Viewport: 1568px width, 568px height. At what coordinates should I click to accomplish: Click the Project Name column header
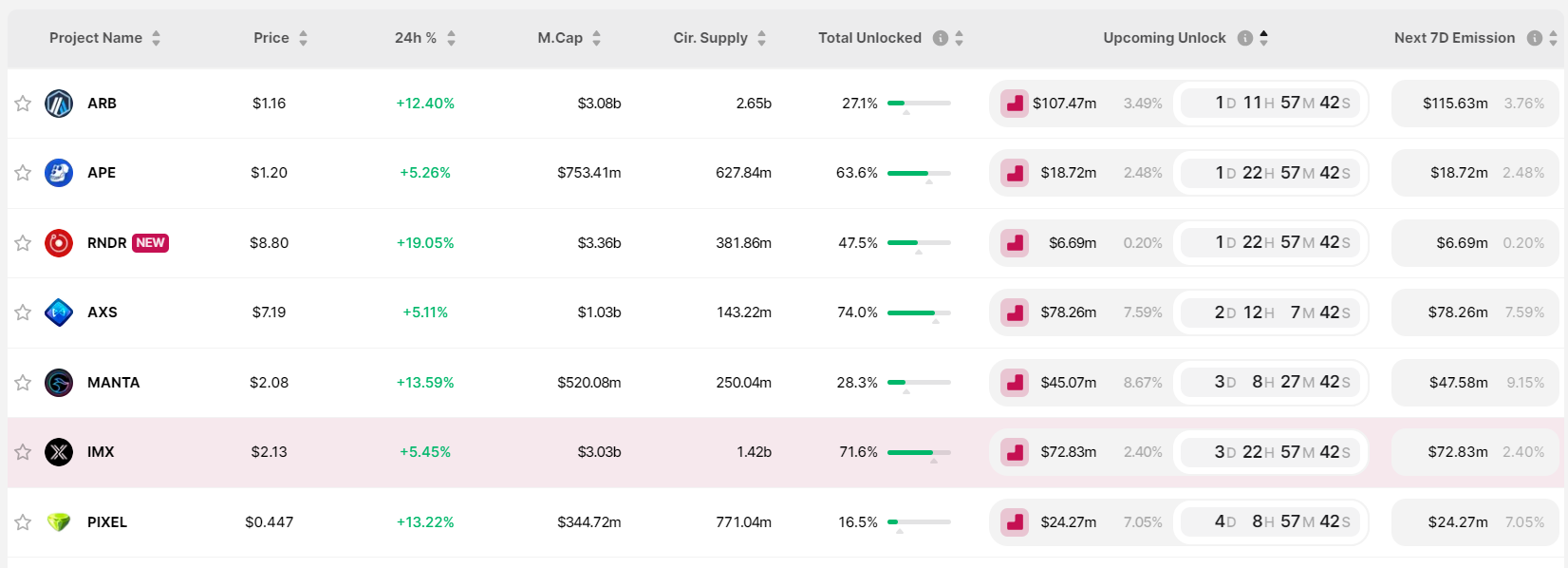[x=96, y=38]
